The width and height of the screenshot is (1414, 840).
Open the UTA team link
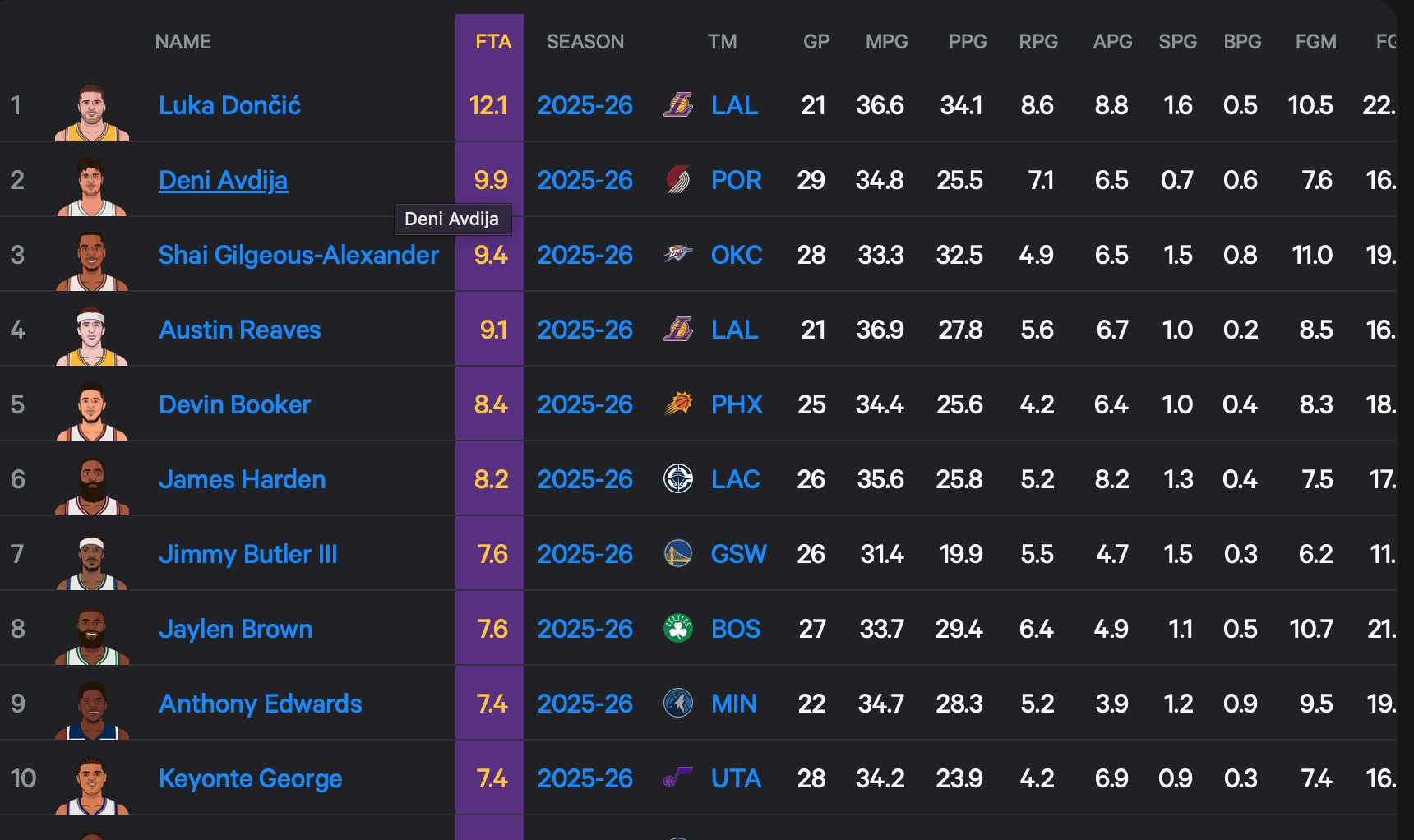tap(736, 778)
